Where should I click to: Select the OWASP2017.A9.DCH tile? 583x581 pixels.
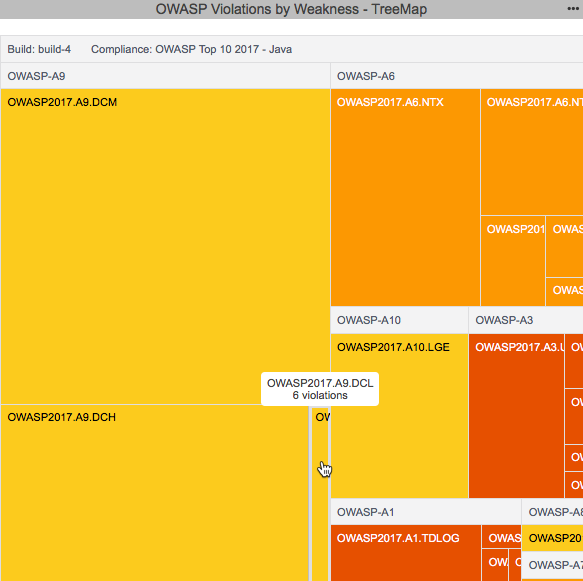coord(155,493)
